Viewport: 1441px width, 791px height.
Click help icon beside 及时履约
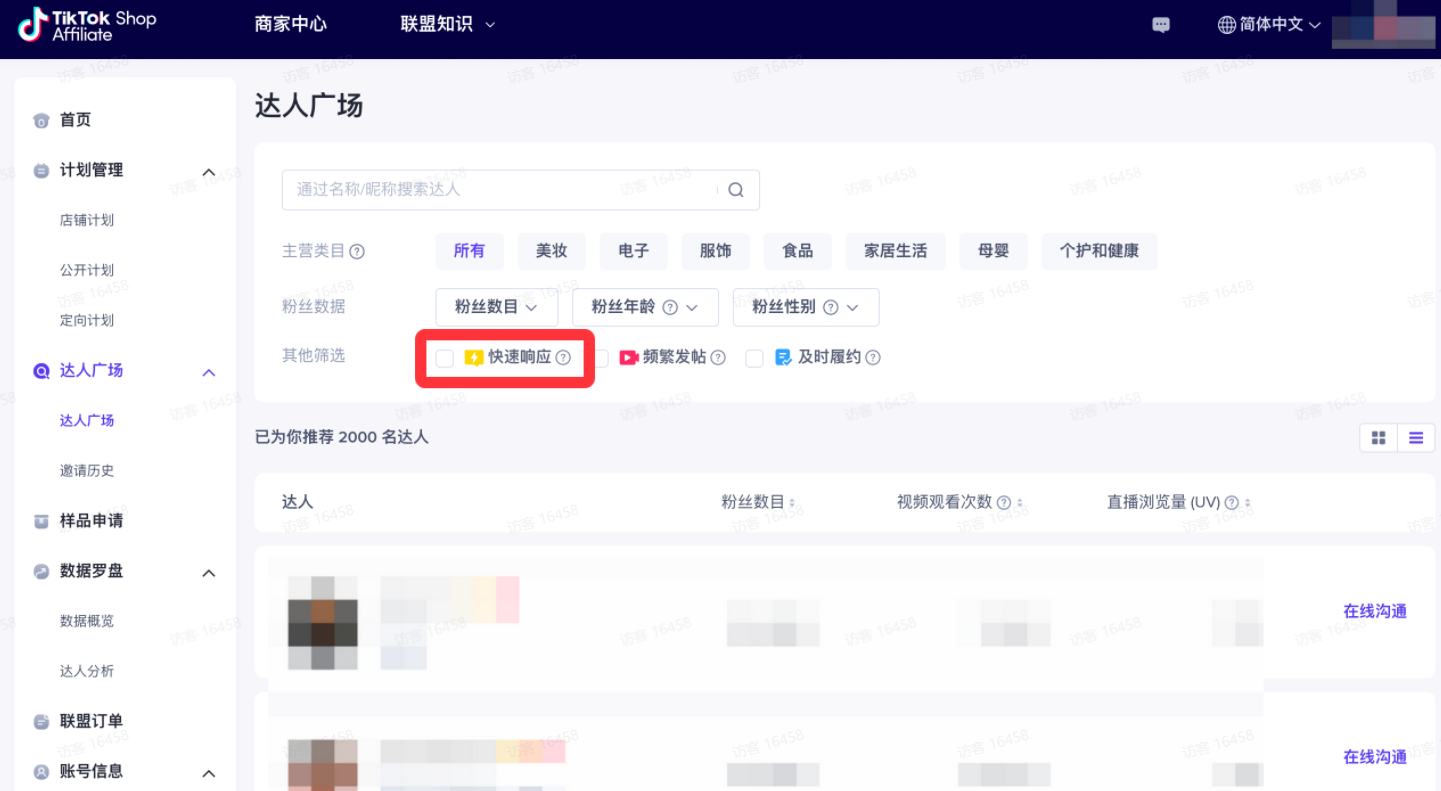pos(873,358)
